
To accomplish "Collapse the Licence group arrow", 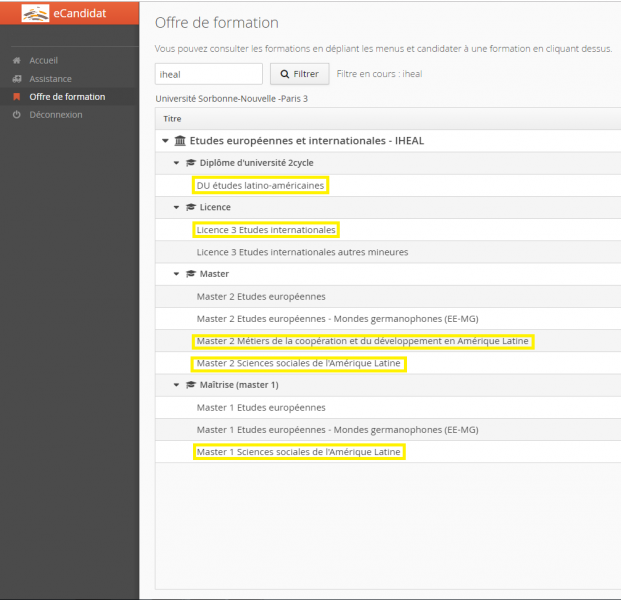I will point(177,207).
